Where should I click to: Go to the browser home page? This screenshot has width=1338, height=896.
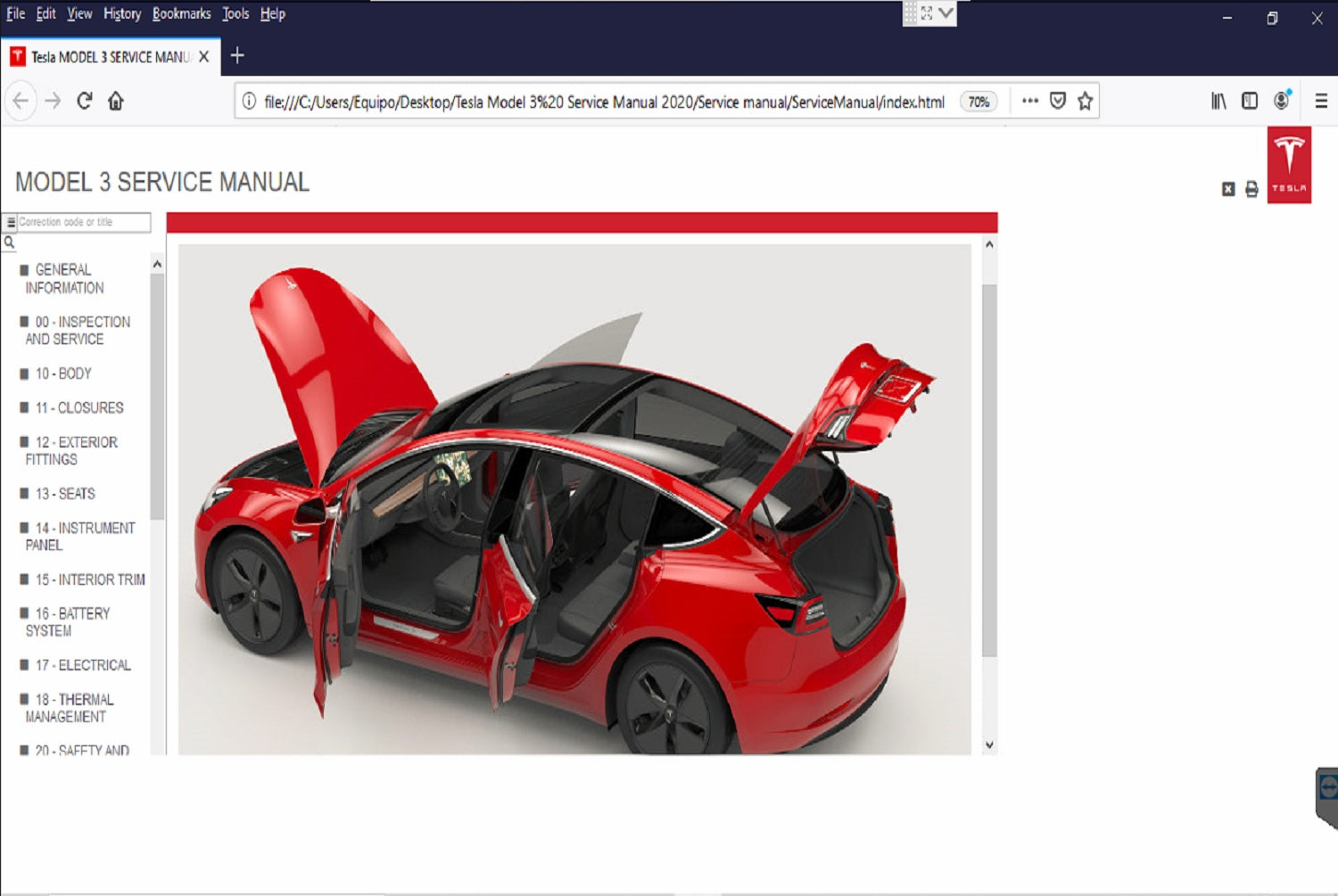(116, 102)
